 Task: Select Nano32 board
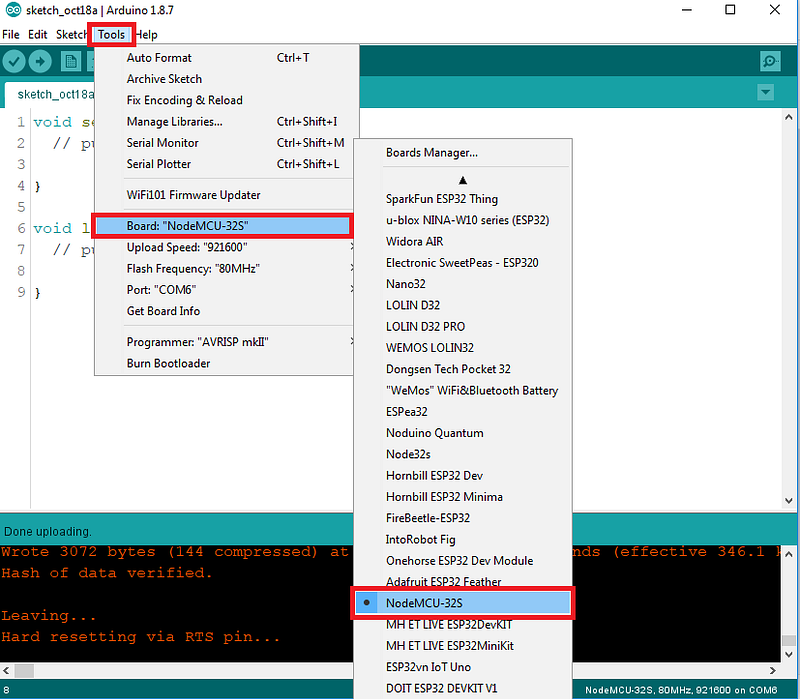click(463, 284)
